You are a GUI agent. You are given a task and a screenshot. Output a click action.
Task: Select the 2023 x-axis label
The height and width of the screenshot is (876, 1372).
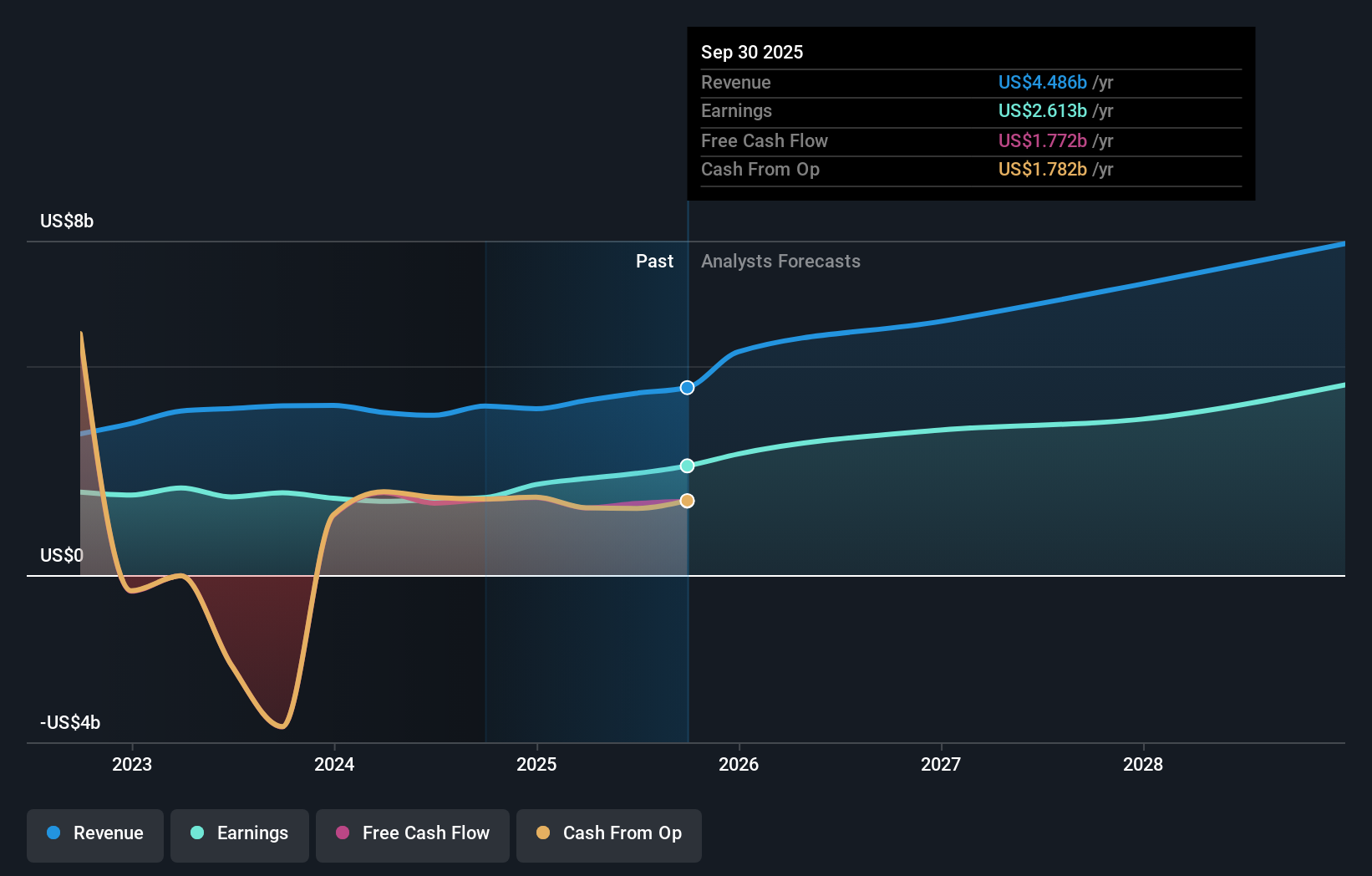[x=132, y=764]
